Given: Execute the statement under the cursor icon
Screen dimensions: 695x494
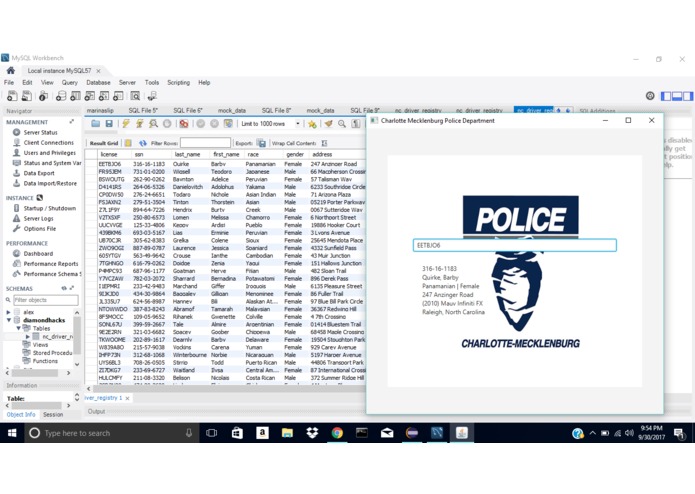Looking at the screenshot, I should (x=139, y=124).
